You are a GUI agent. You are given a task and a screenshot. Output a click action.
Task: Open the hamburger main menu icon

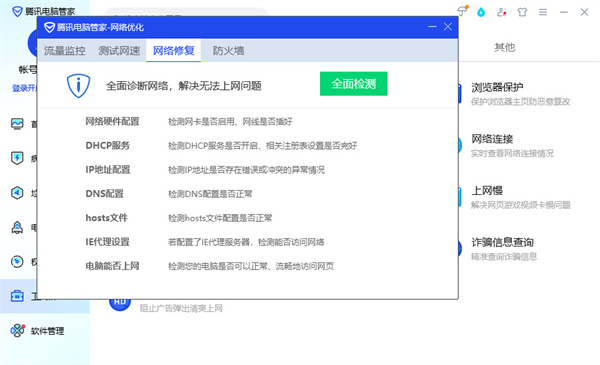point(543,12)
